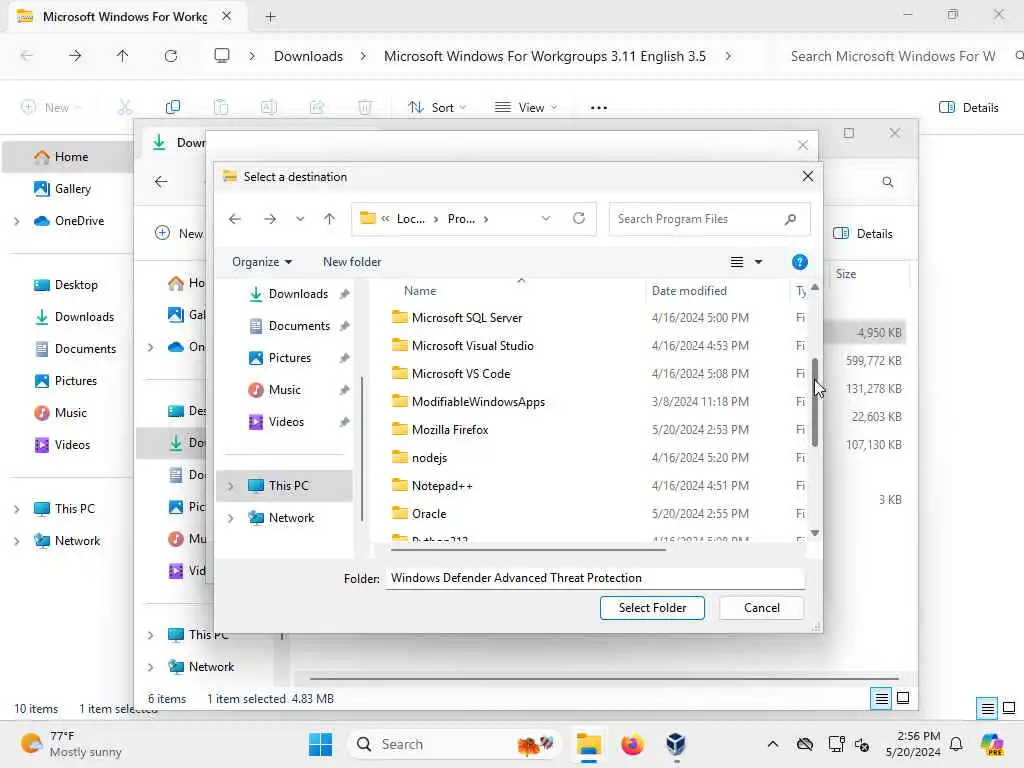The width and height of the screenshot is (1024, 768).
Task: Select the Microsoft Visual Studio folder
Action: [x=472, y=346]
